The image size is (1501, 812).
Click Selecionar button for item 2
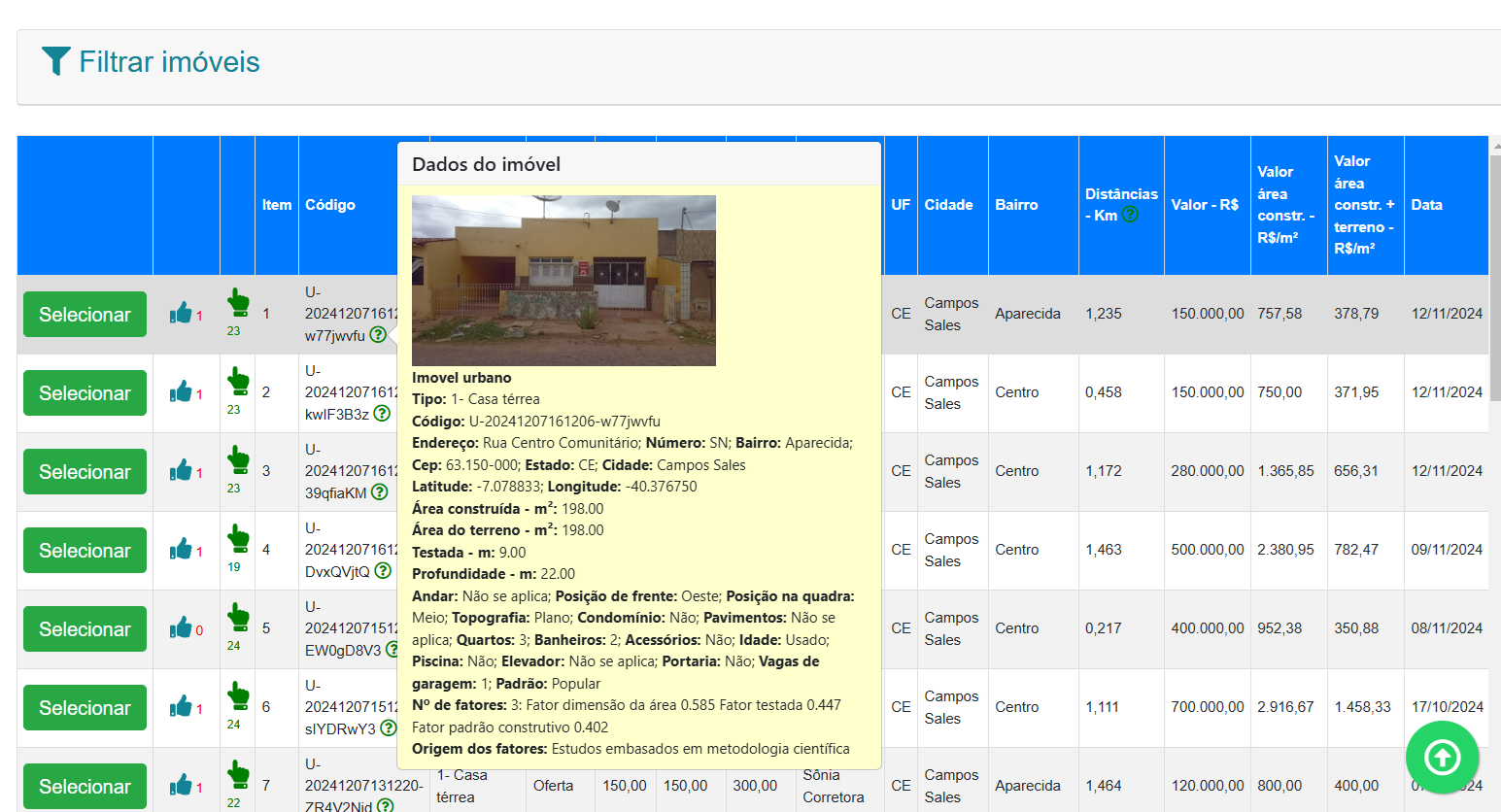click(x=85, y=393)
